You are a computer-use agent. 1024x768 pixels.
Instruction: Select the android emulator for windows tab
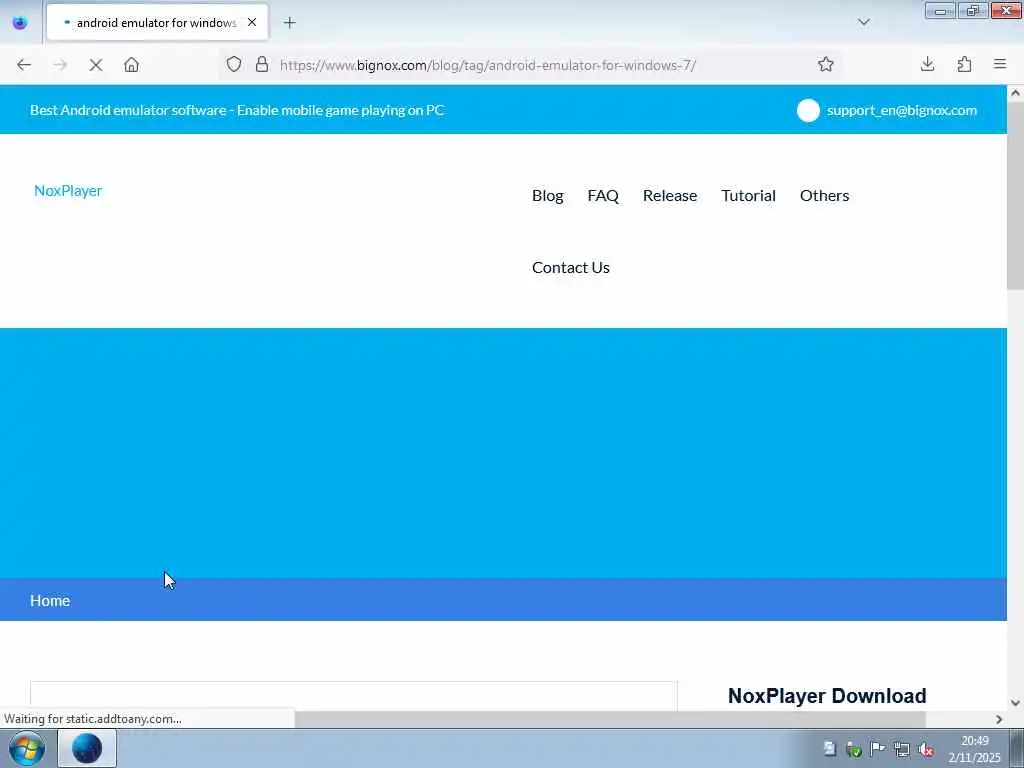pyautogui.click(x=157, y=22)
